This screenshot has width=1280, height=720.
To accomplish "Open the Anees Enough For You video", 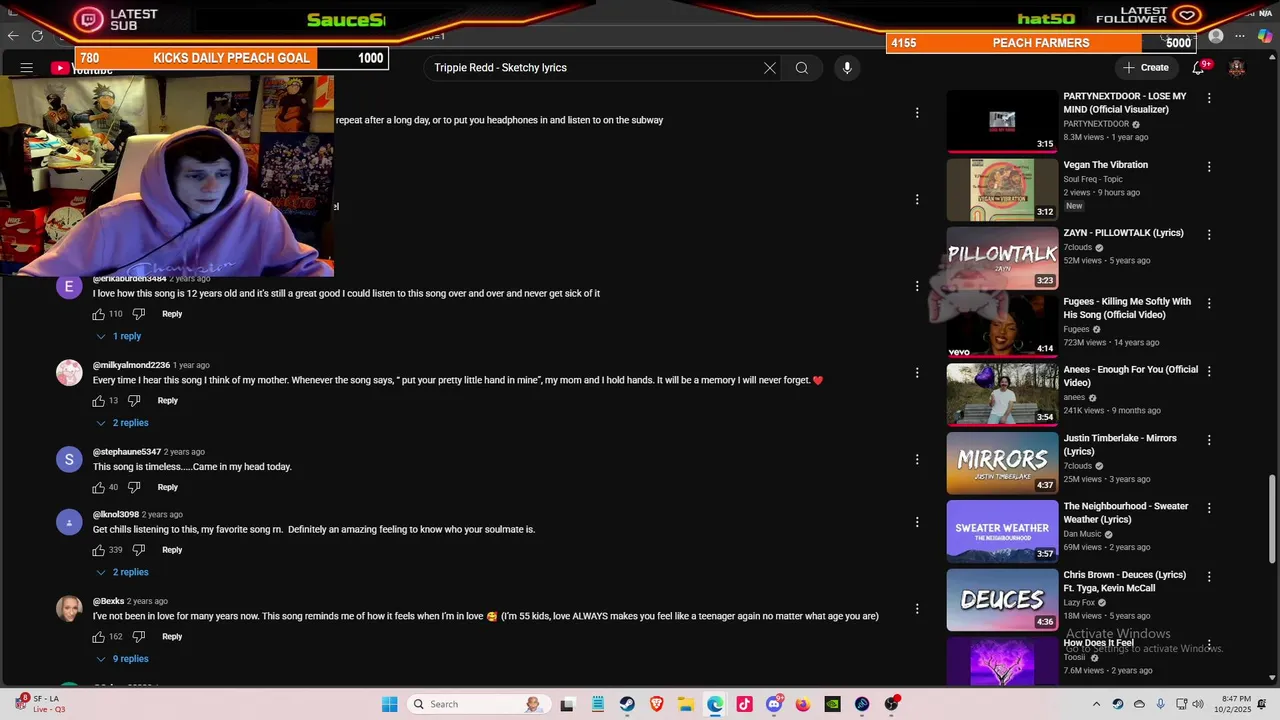I will [1130, 376].
